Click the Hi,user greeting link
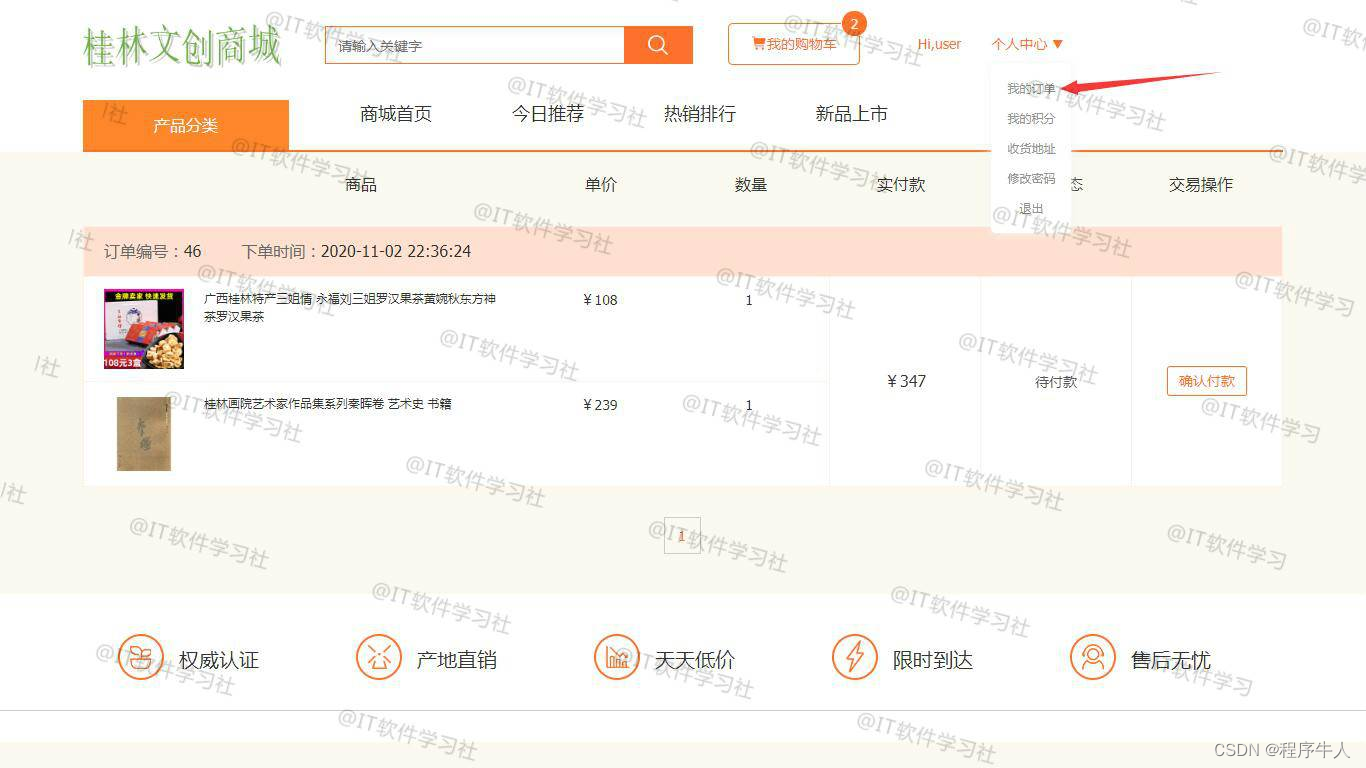This screenshot has height=768, width=1366. 939,44
